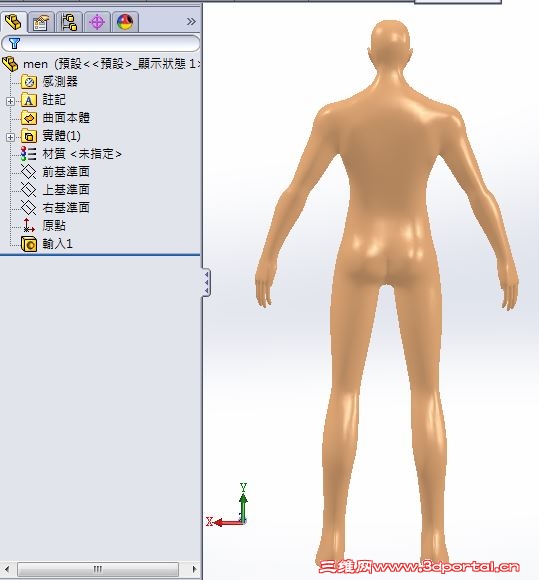Select the 感測器 folder icon
The image size is (539, 580).
click(x=28, y=82)
